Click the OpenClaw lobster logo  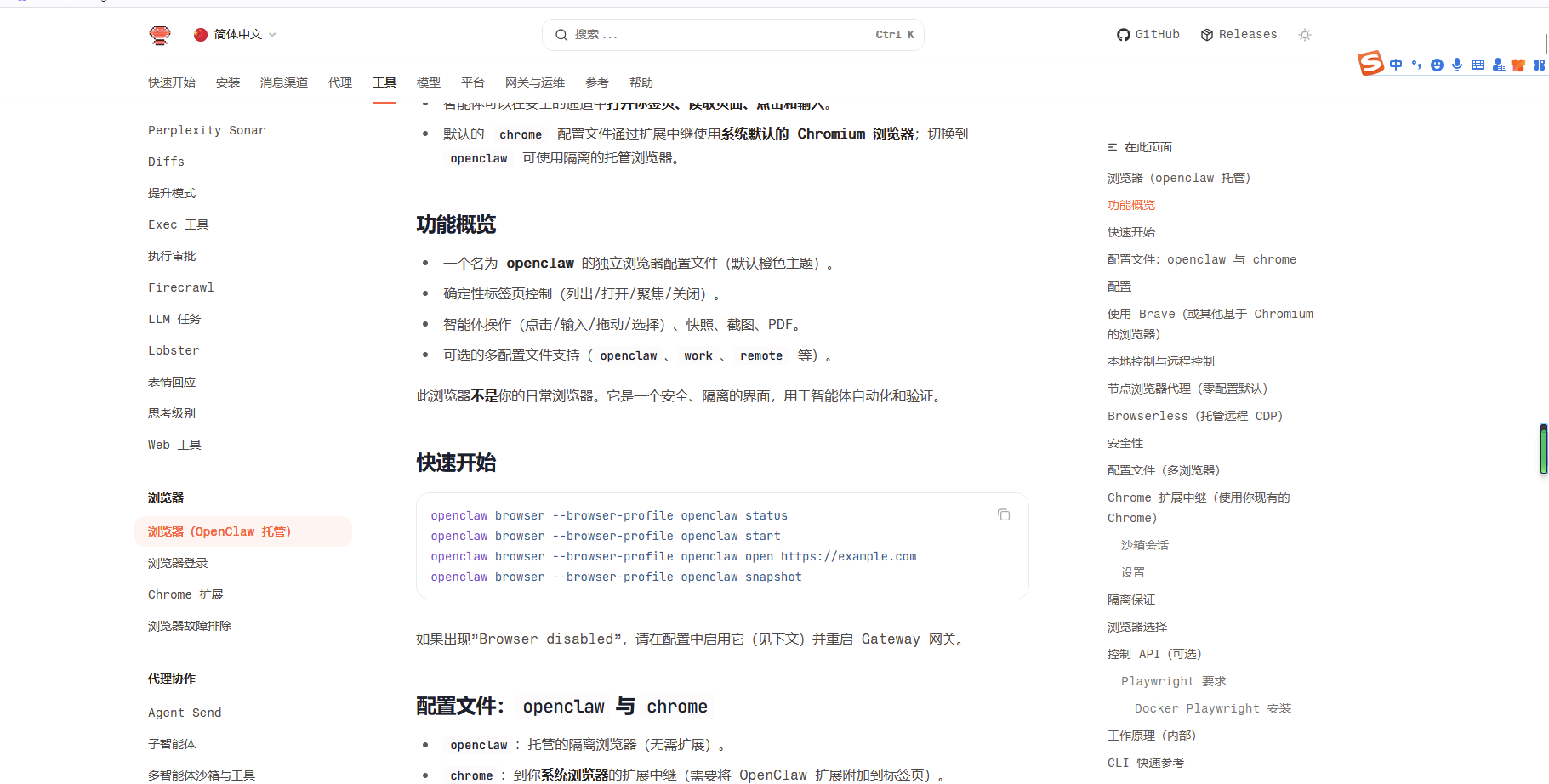(x=159, y=35)
